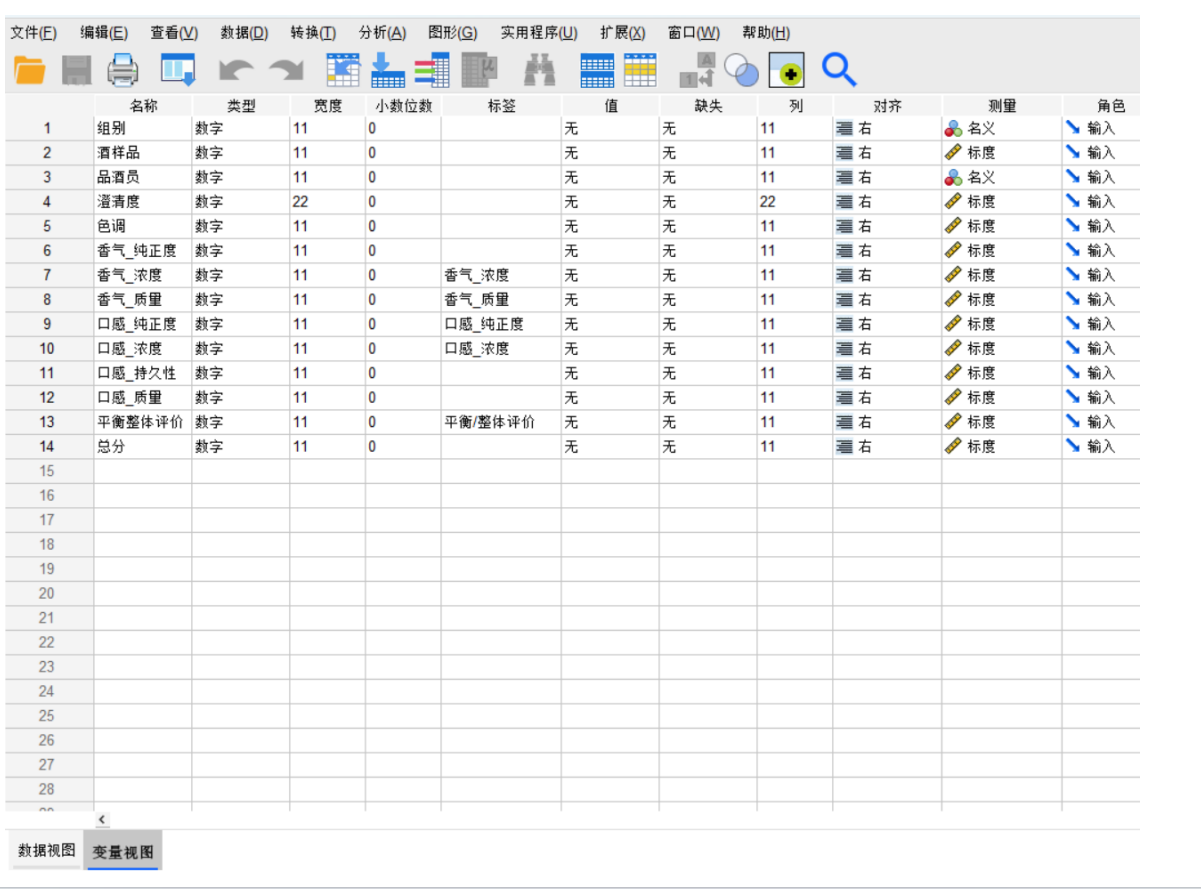Click the 小数位数 column header
The image size is (1201, 889).
pyautogui.click(x=403, y=105)
